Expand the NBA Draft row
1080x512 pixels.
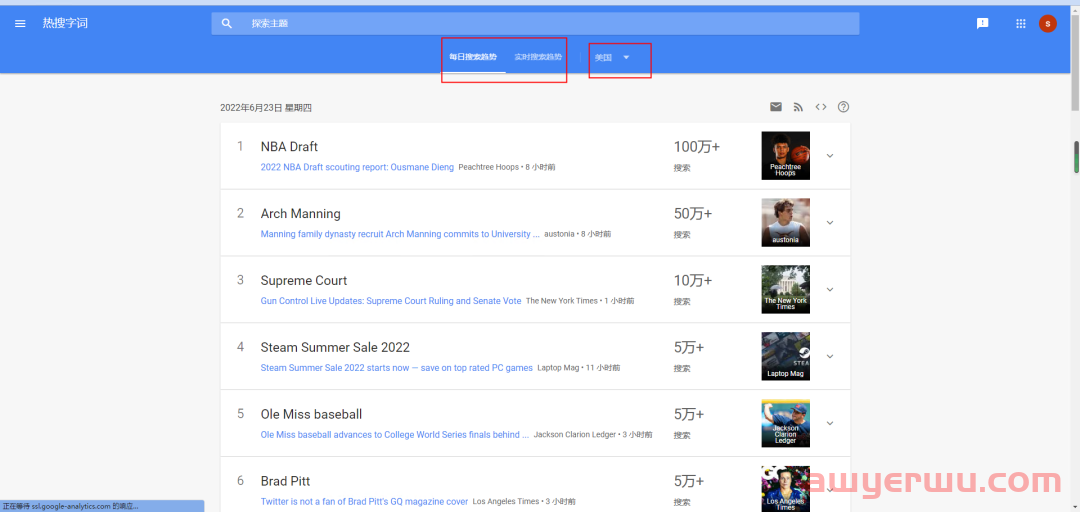pyautogui.click(x=830, y=156)
